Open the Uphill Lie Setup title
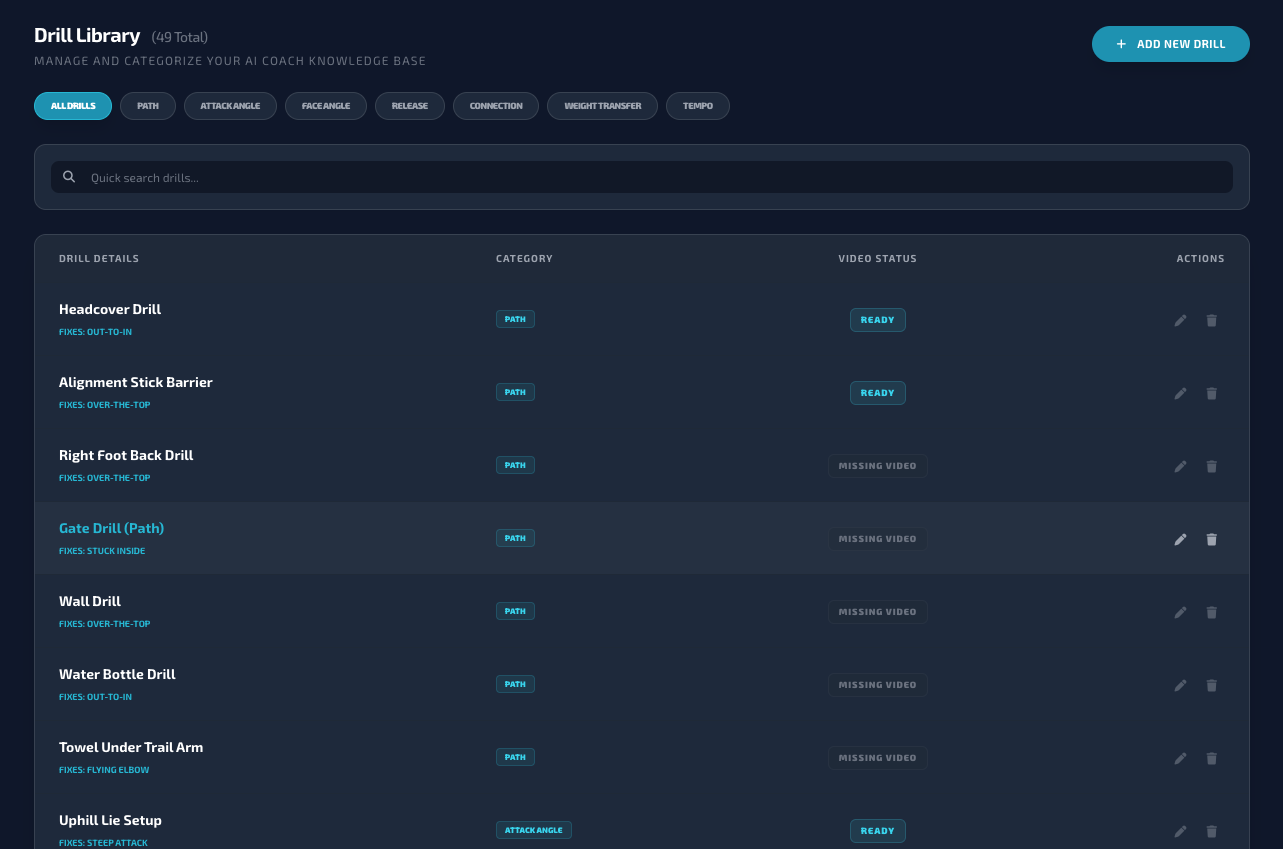This screenshot has width=1283, height=849. coord(110,820)
